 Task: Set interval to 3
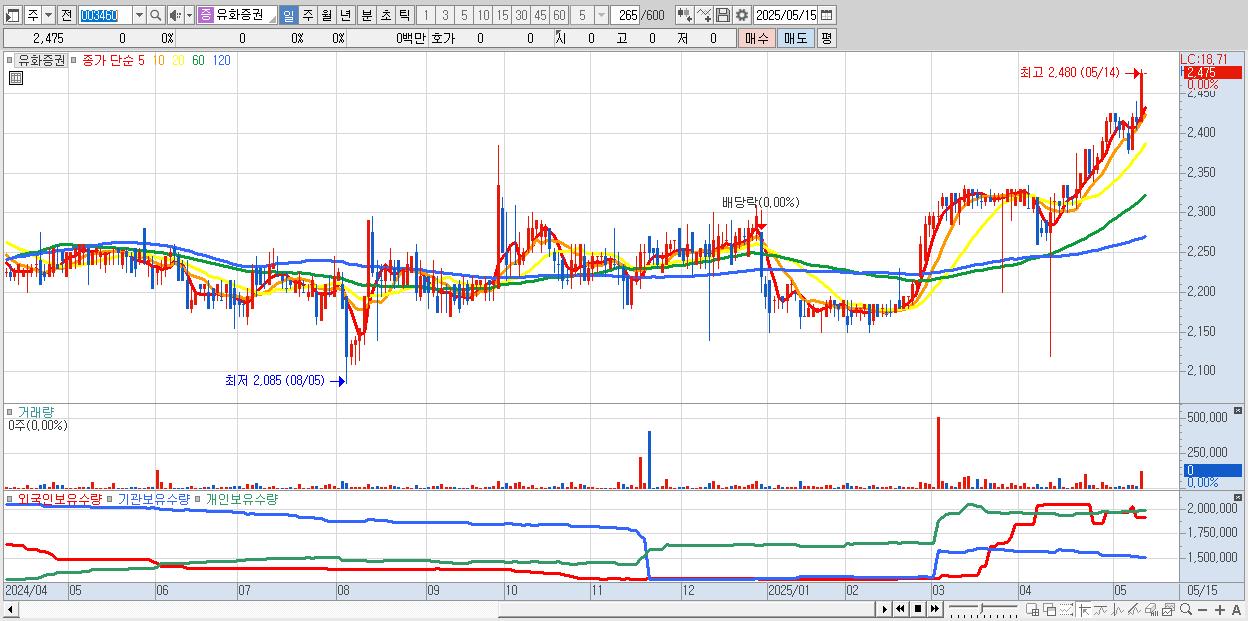(x=445, y=15)
